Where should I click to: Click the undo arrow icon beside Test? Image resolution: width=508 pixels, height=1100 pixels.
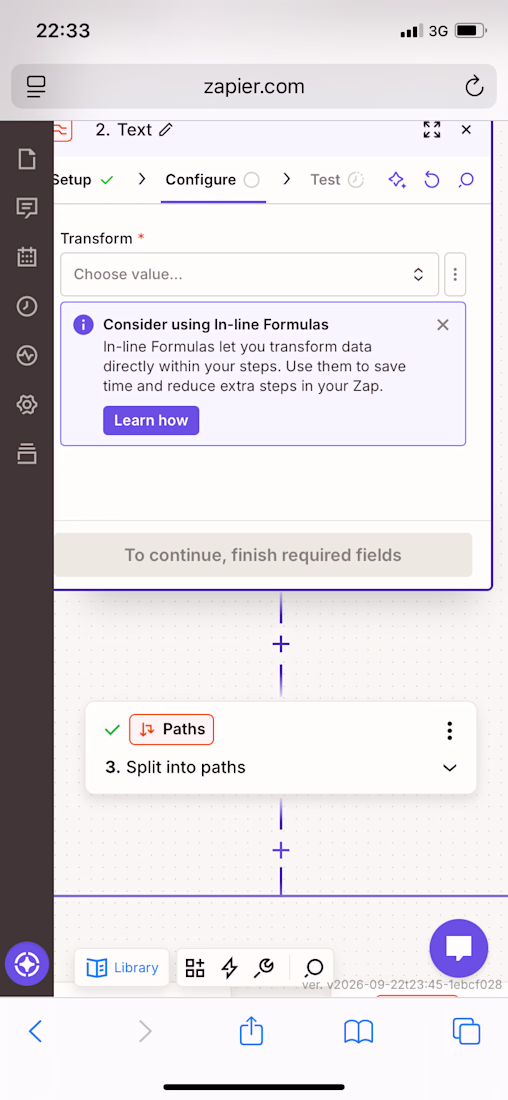[432, 180]
